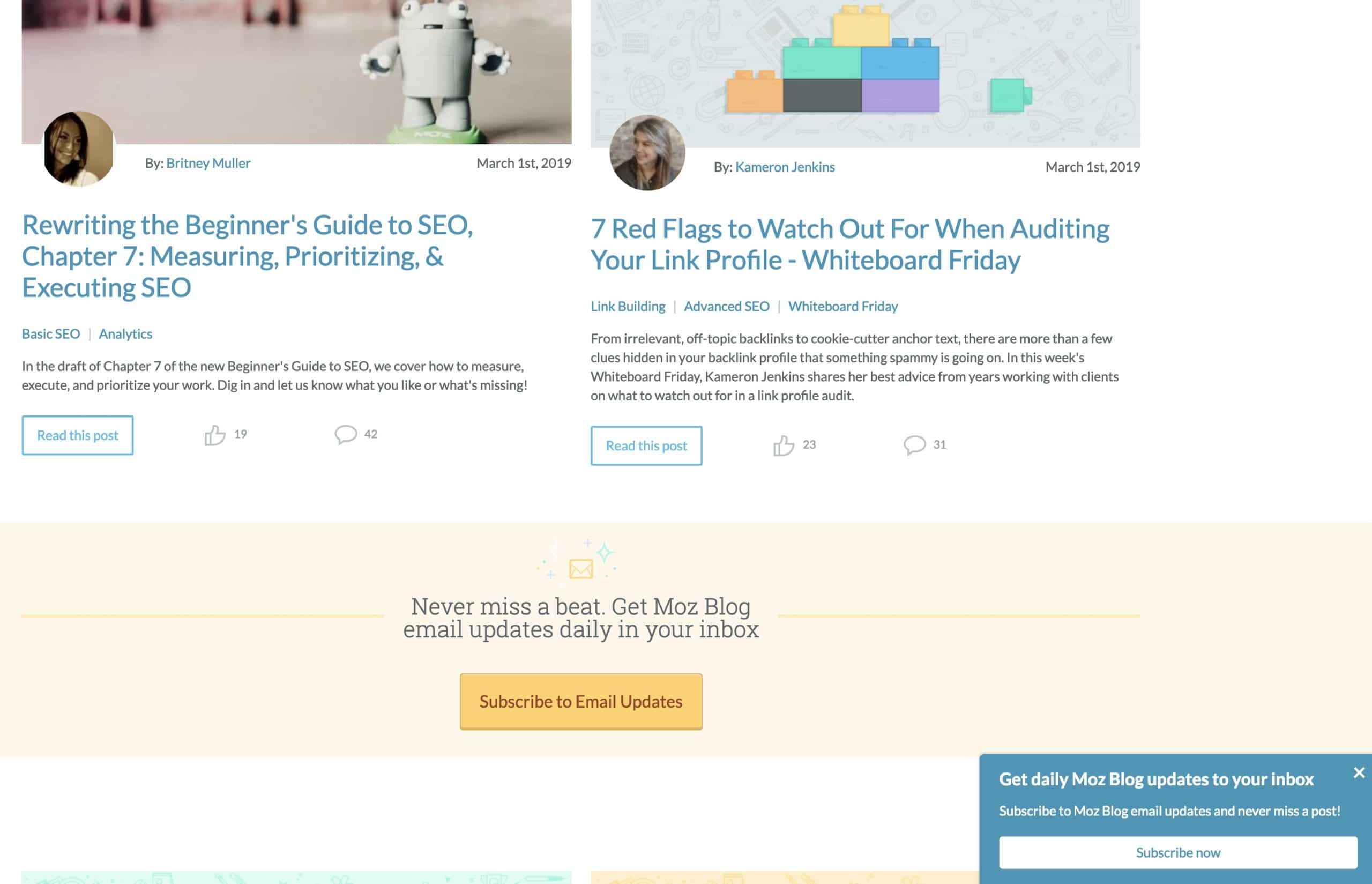This screenshot has height=884, width=1372.
Task: Click 'Read this post' for the SEO chapter article
Action: point(77,434)
